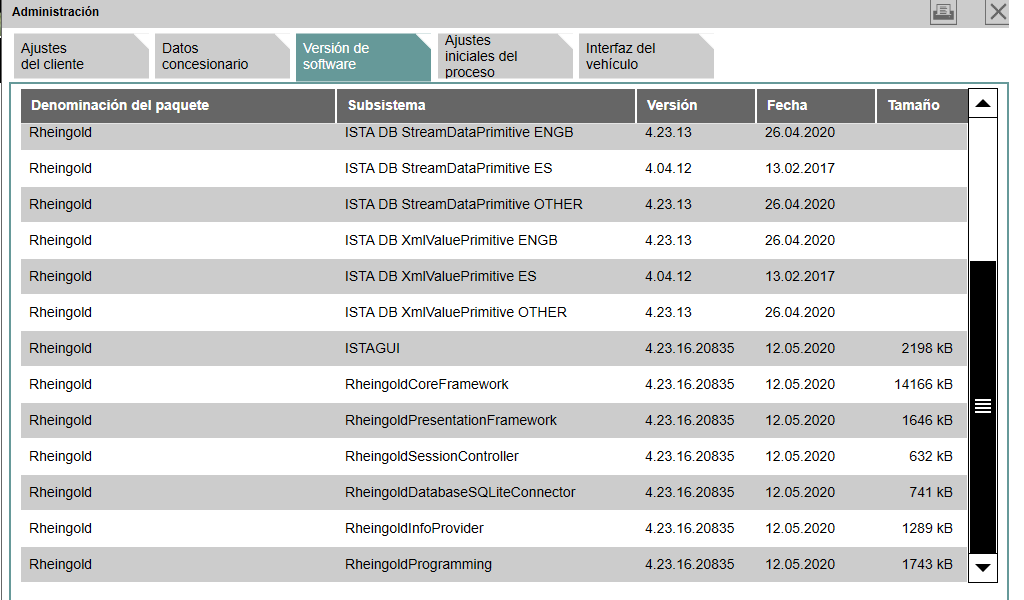Sort by Denominación del paquete header
Viewport: 1024px width, 600px height.
[x=178, y=105]
